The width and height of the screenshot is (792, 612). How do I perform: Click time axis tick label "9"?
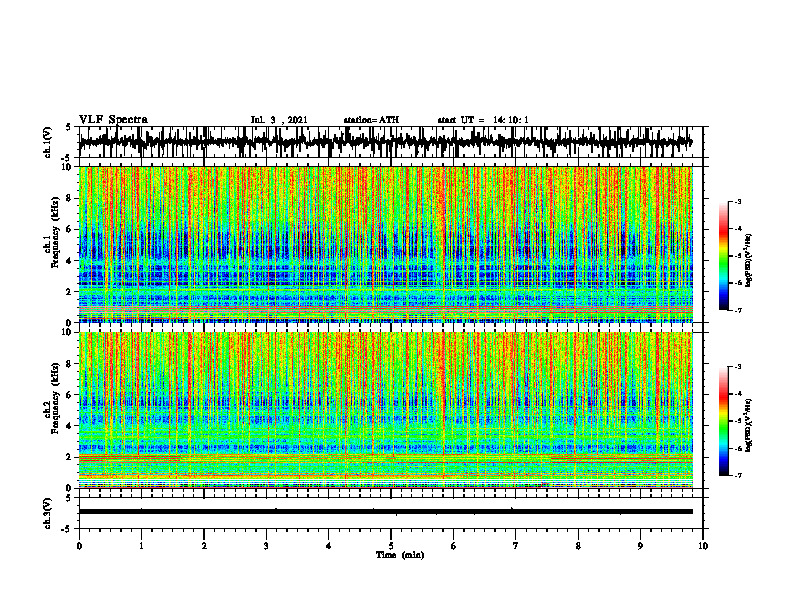point(640,546)
